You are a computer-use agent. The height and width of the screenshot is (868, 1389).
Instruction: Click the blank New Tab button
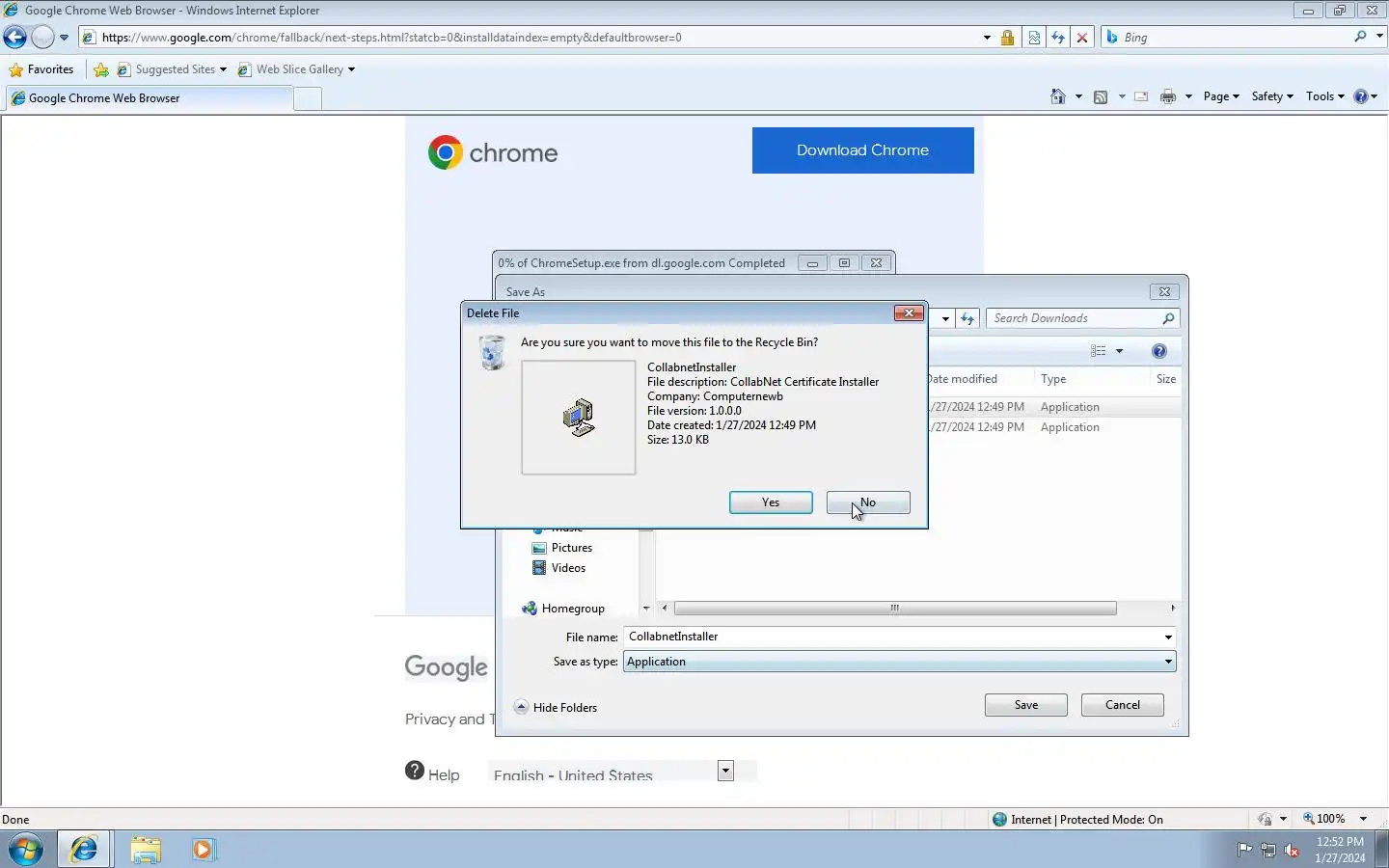tap(308, 98)
